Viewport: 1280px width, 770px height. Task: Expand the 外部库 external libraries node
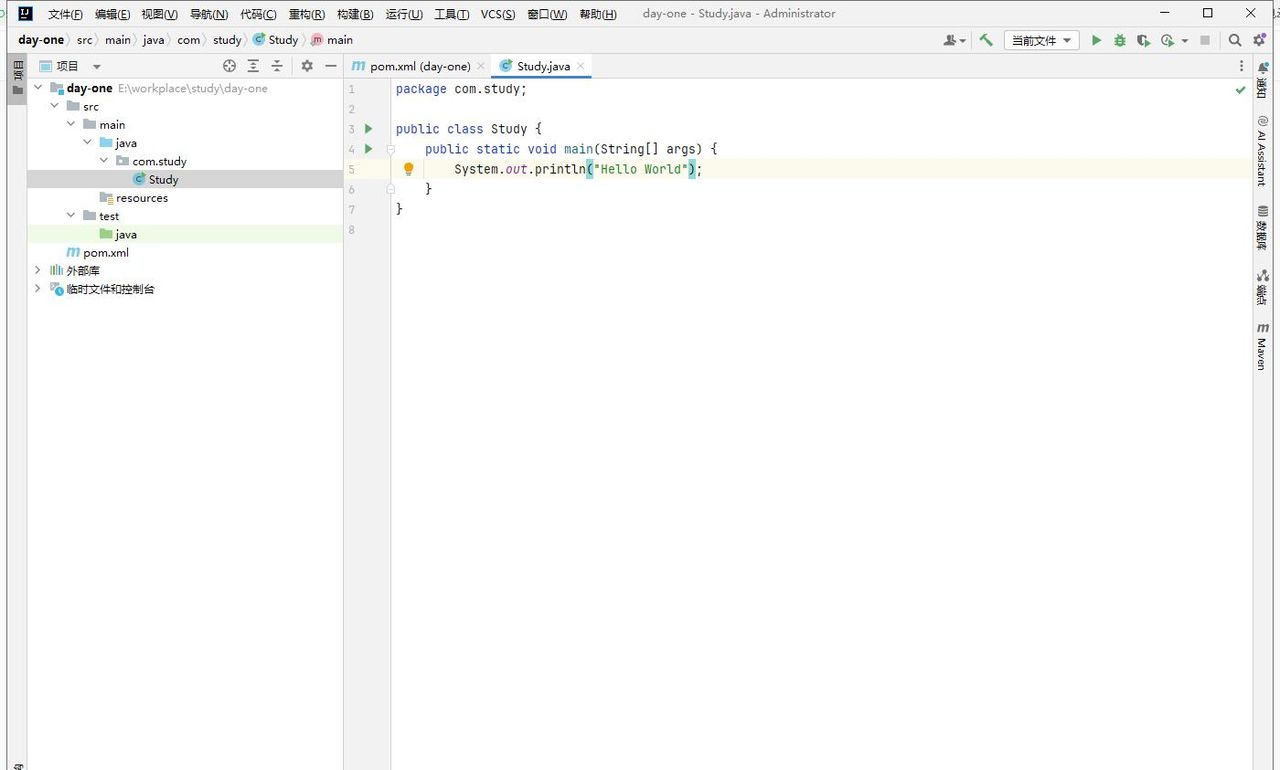pos(38,270)
